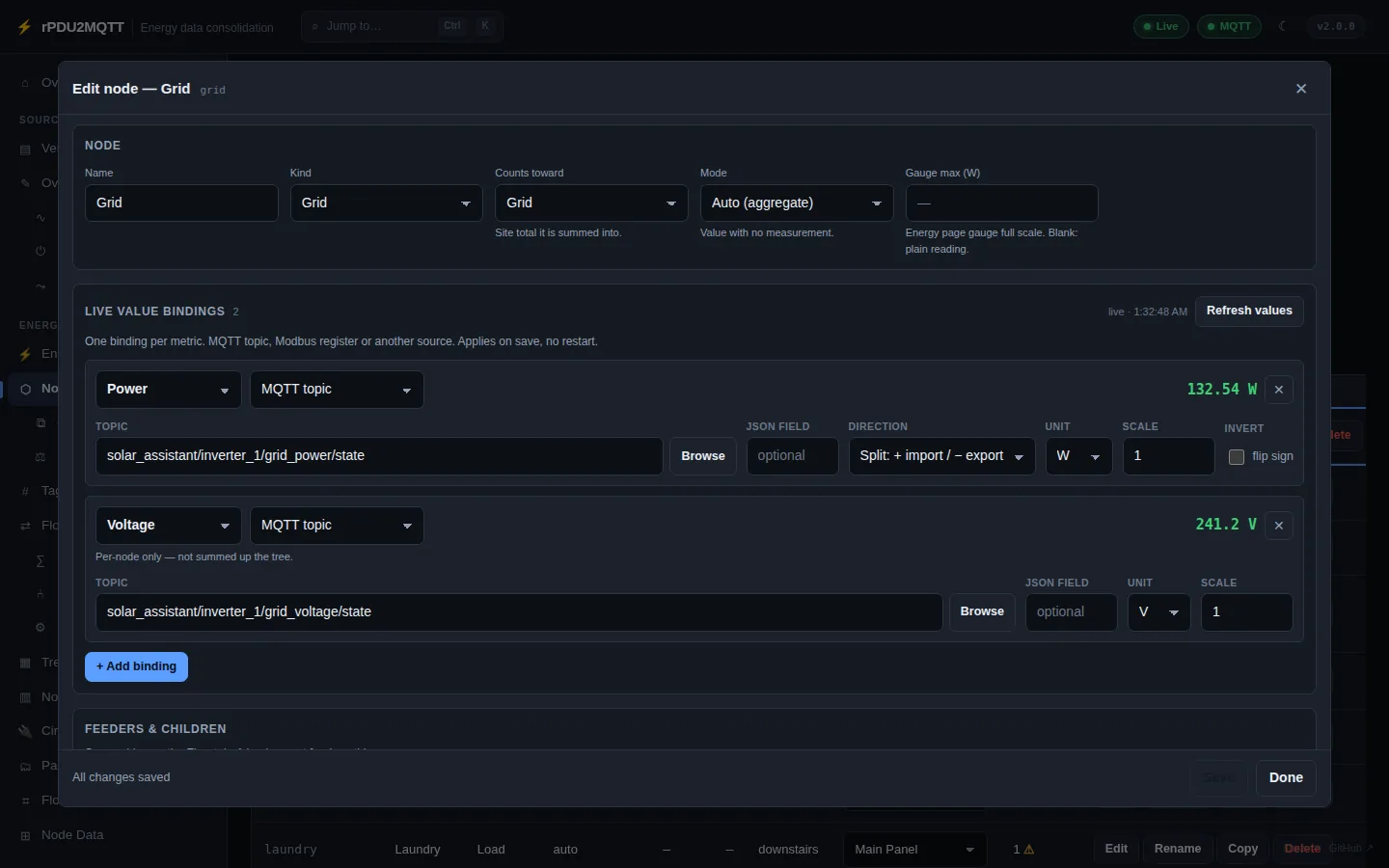Open the Counts toward dropdown
This screenshot has width=1389, height=868.
[x=591, y=203]
